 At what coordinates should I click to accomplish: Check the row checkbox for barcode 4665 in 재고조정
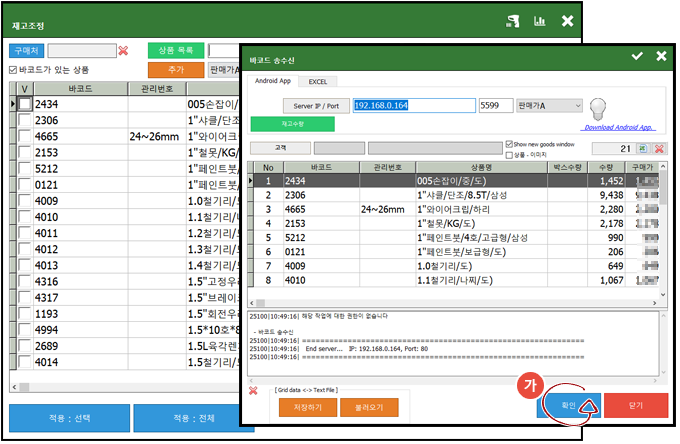click(x=25, y=136)
